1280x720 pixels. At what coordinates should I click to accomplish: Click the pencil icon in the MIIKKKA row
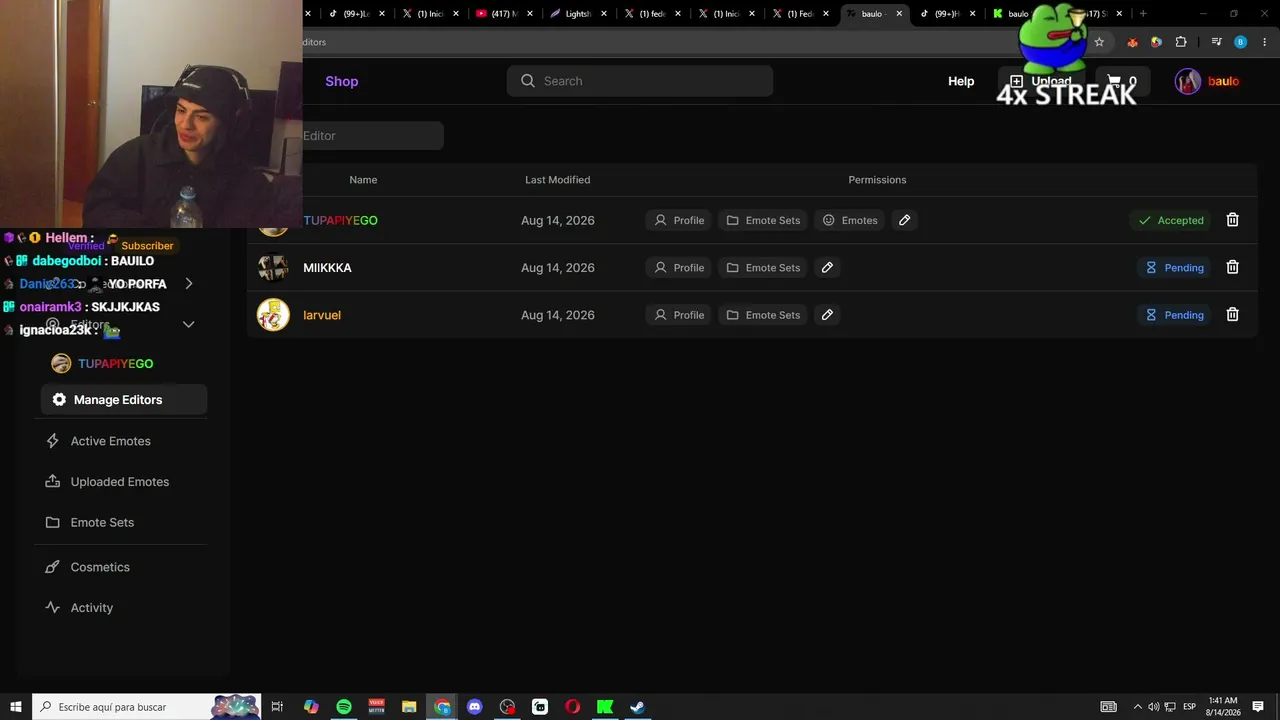coord(827,267)
